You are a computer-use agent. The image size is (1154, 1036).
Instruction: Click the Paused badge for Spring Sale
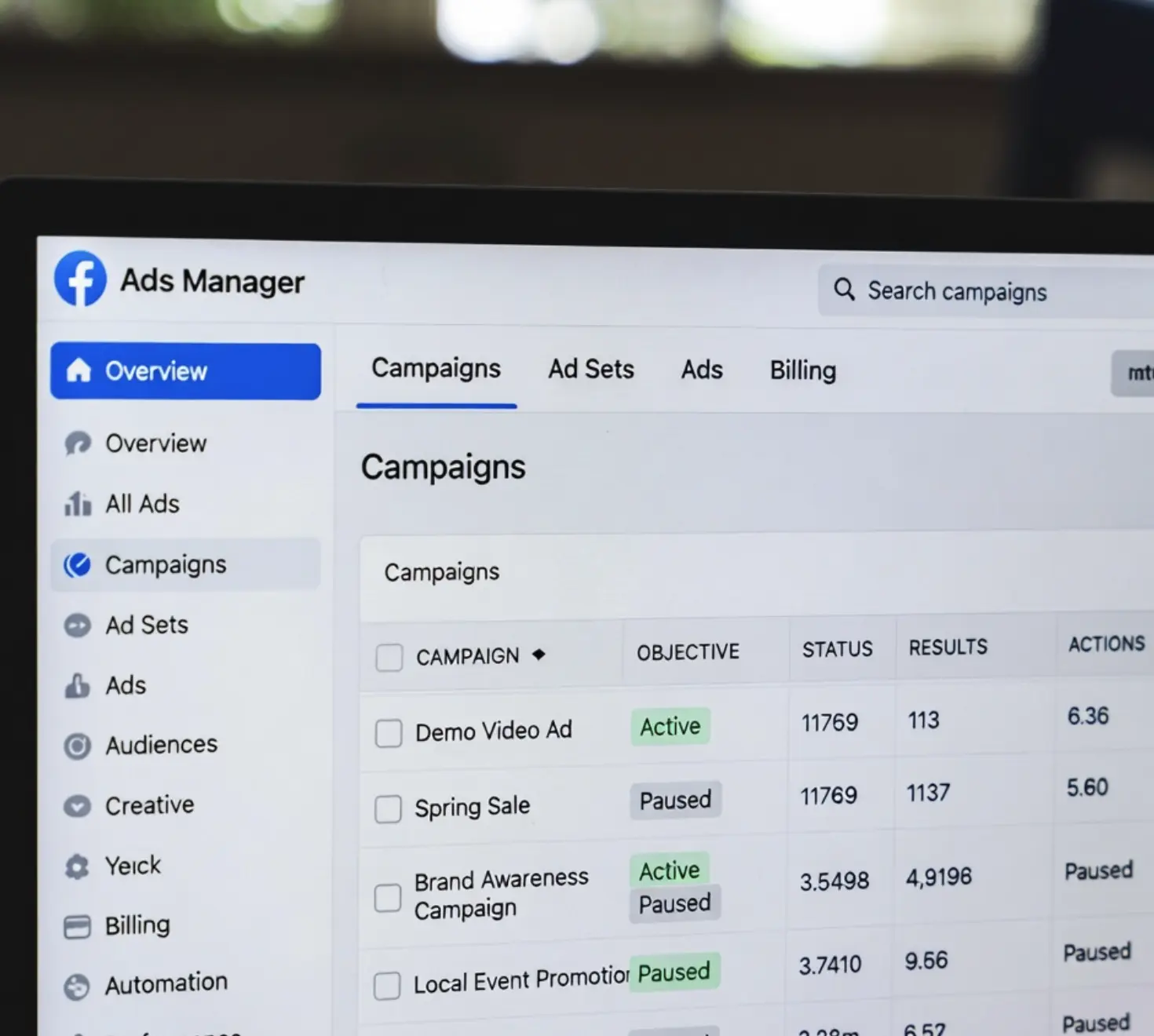click(x=675, y=801)
